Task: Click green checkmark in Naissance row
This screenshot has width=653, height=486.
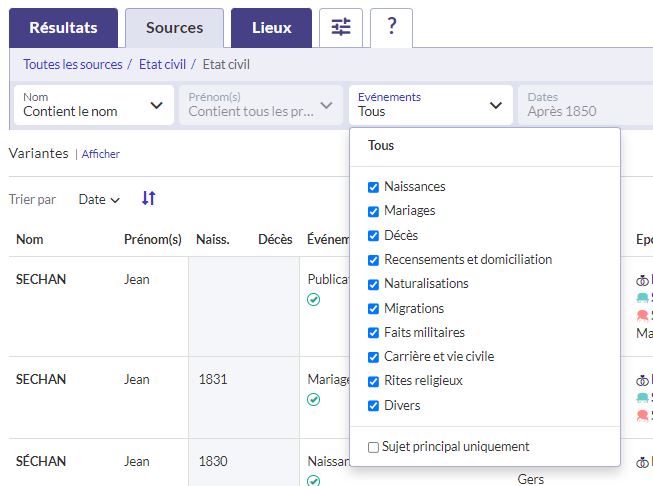Action: (x=314, y=481)
